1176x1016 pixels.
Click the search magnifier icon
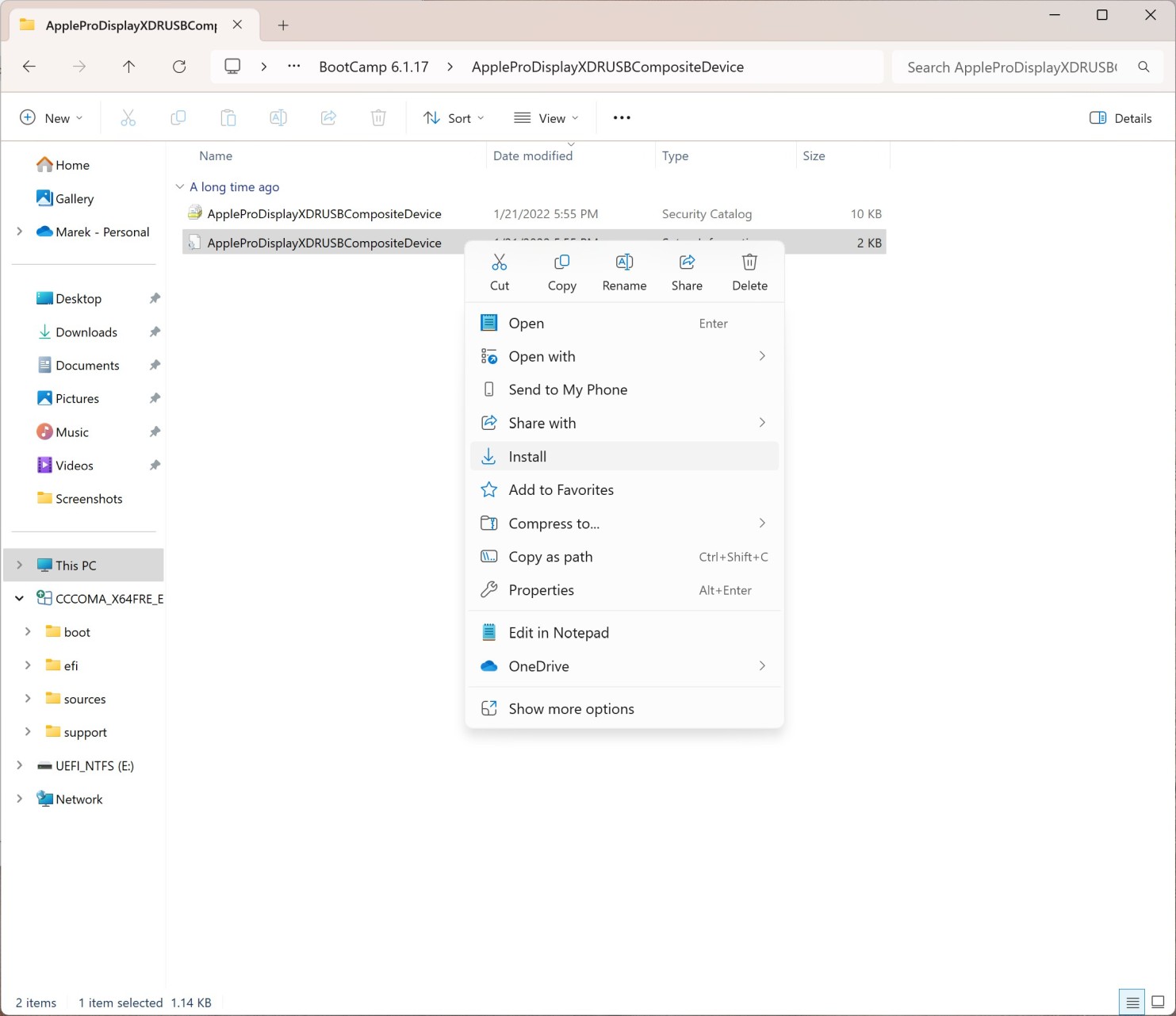(x=1143, y=67)
